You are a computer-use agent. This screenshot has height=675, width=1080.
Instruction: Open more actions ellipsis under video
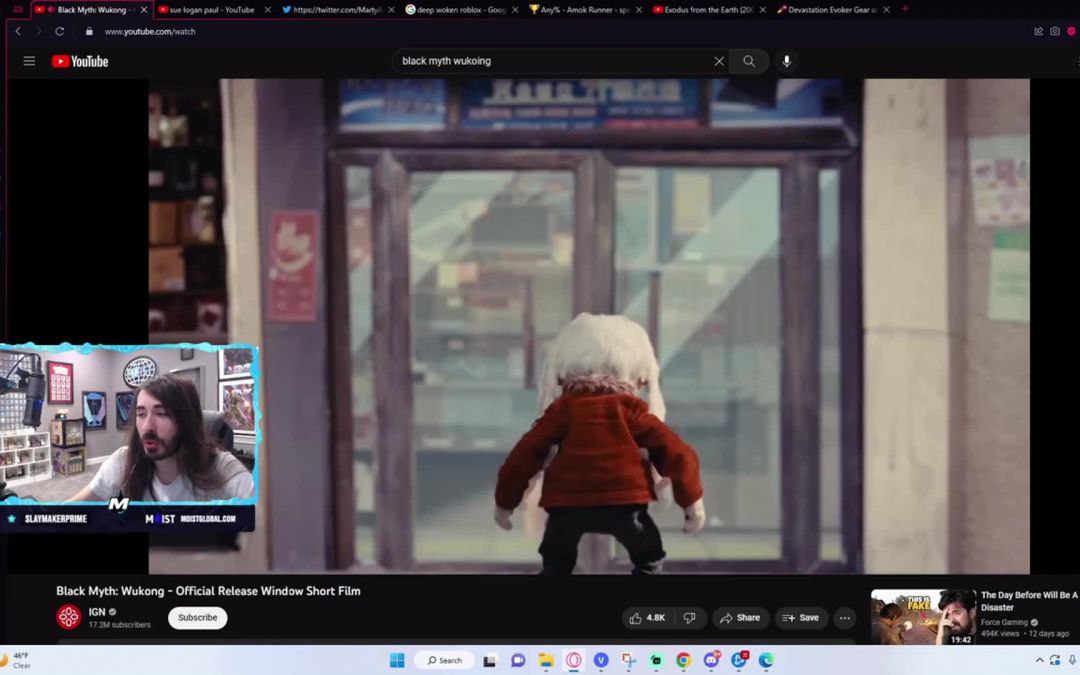(x=844, y=618)
